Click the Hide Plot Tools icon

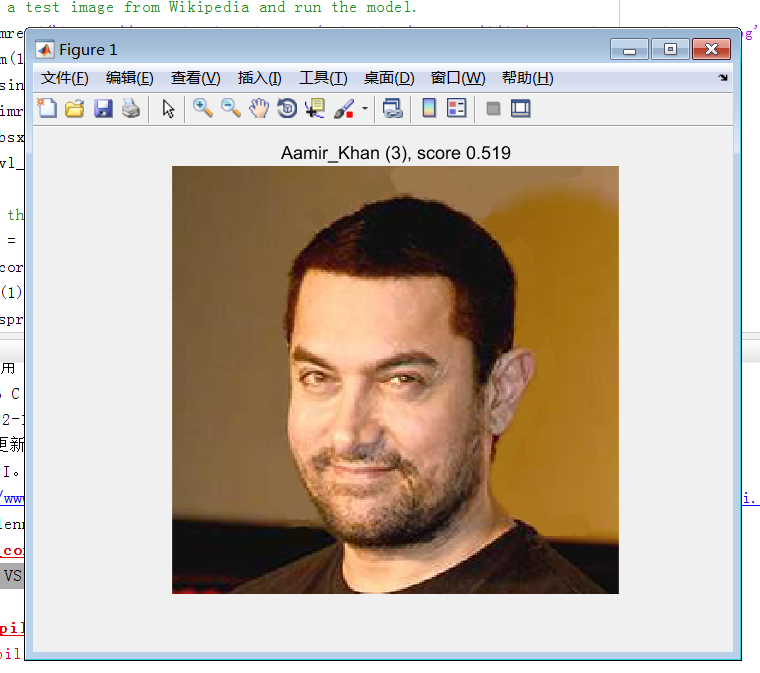(493, 109)
